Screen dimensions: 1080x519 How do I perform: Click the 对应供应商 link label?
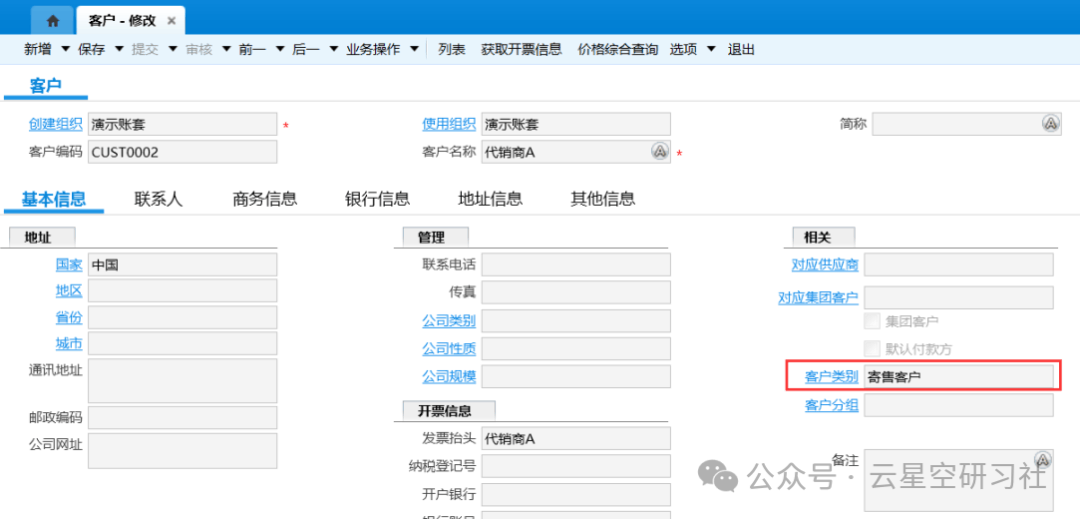(824, 265)
